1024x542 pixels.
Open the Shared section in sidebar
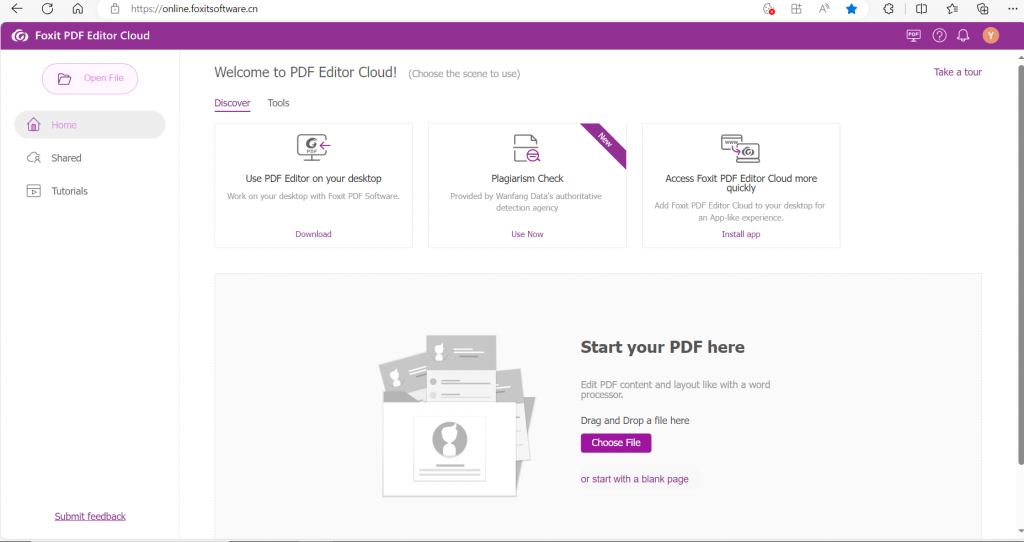66,158
